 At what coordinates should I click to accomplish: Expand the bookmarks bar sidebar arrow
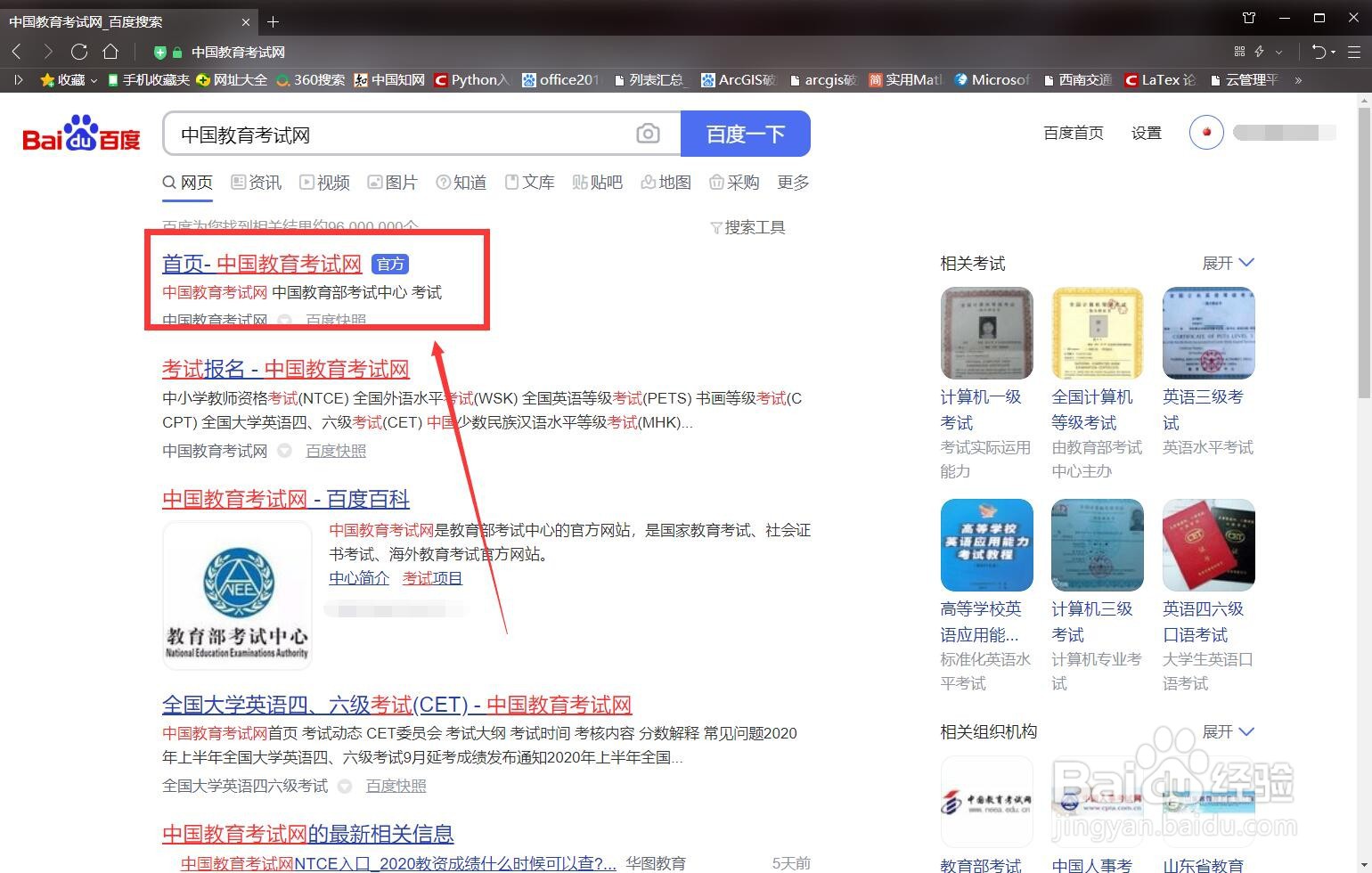click(18, 80)
